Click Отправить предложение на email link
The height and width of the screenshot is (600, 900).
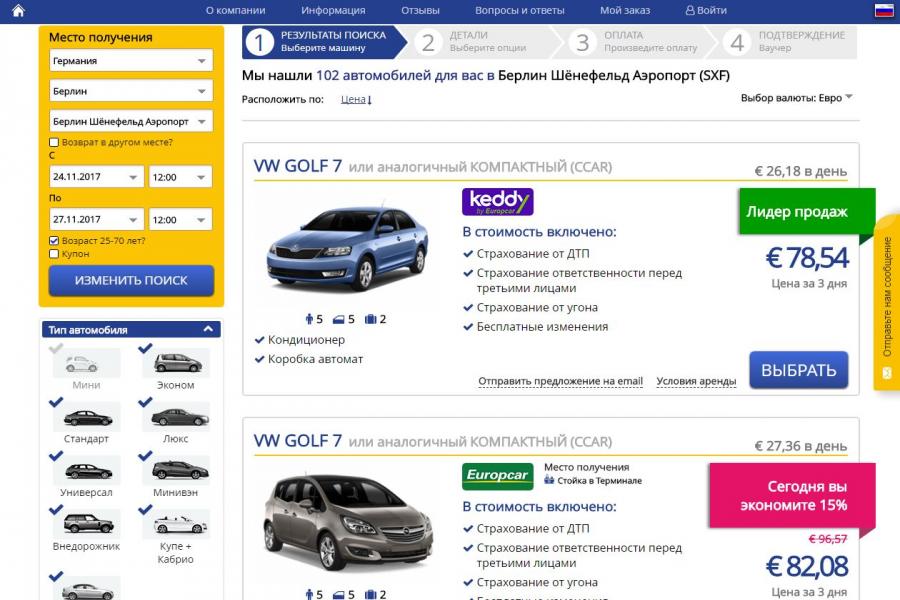(561, 381)
